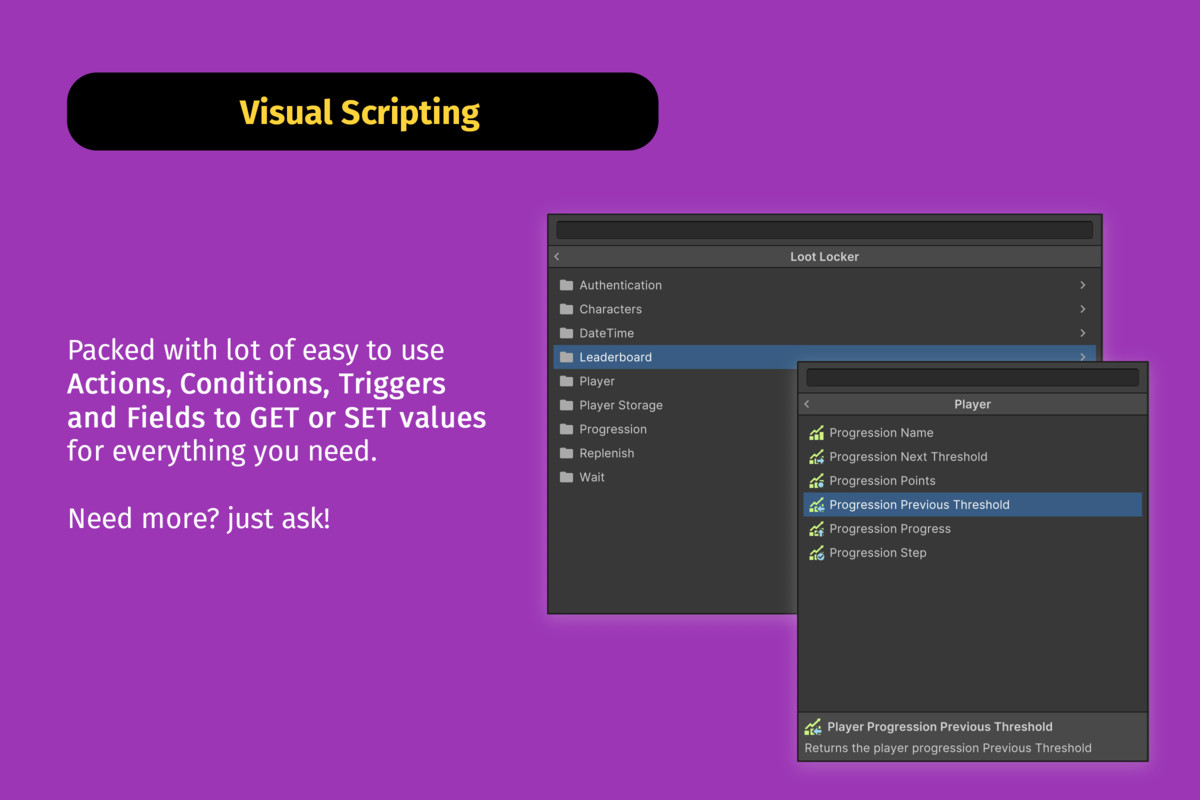Expand the Authentication chevron arrow
This screenshot has height=800, width=1200.
tap(1083, 285)
